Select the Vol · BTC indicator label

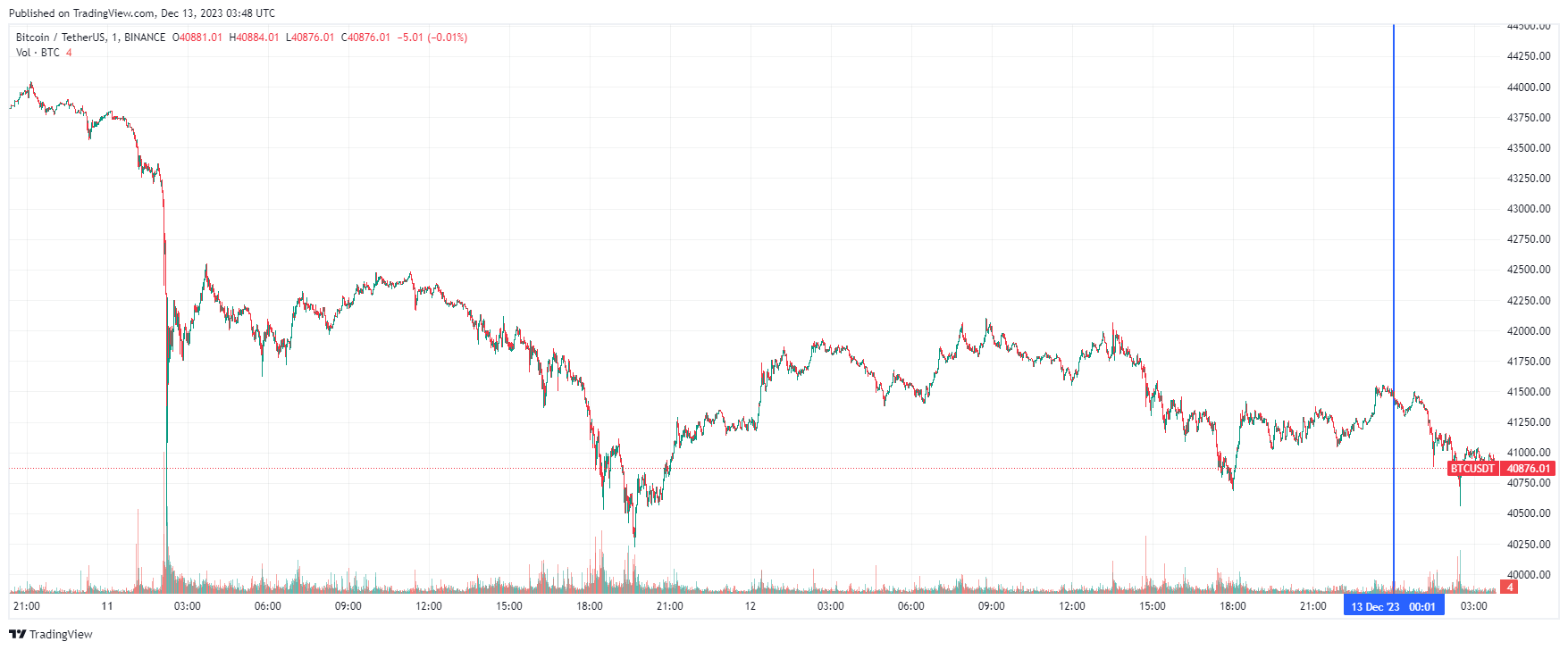coord(38,53)
